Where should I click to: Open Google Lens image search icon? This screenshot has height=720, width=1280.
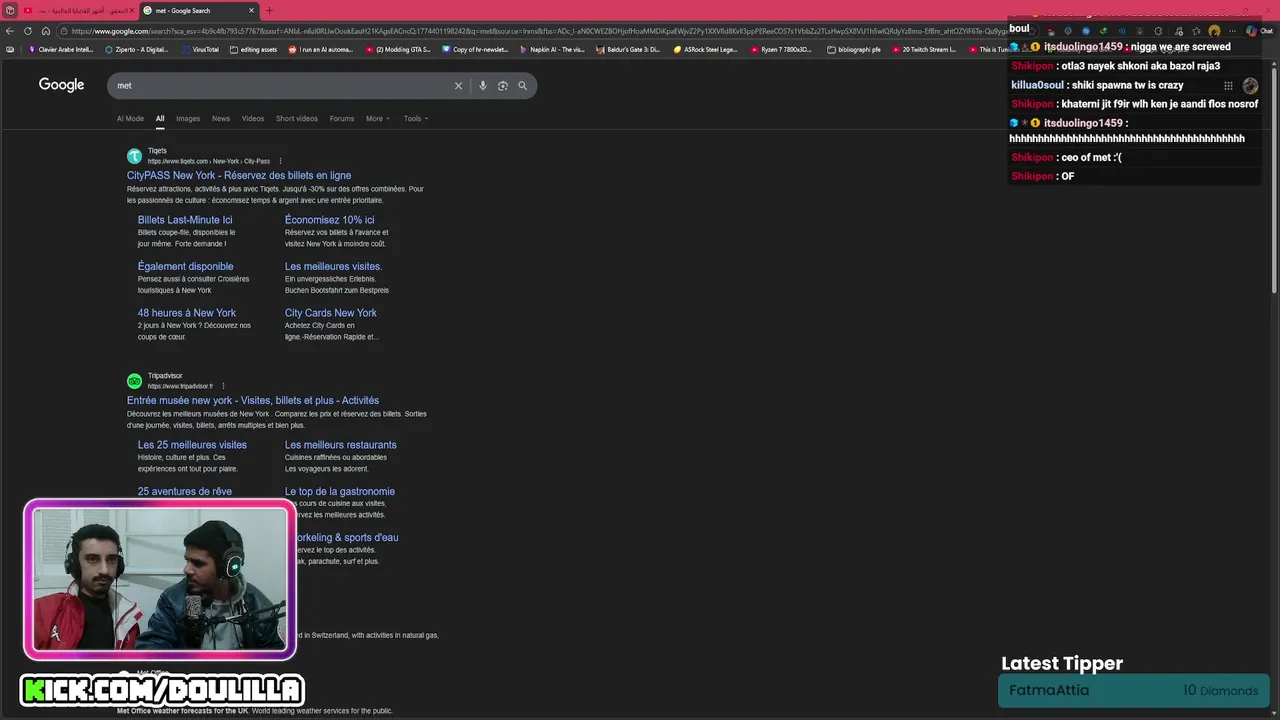[x=503, y=86]
